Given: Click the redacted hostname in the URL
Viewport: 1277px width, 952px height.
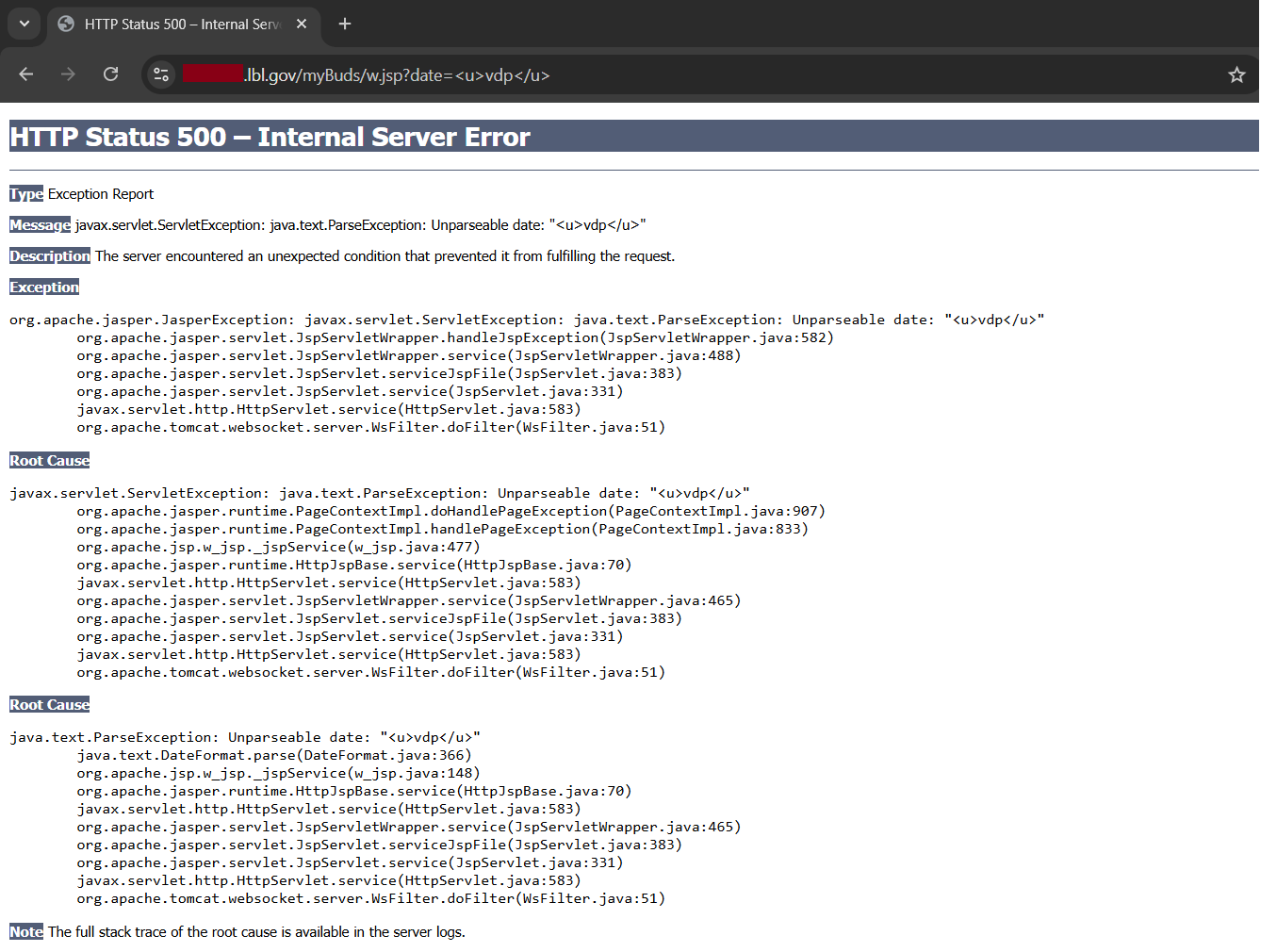Looking at the screenshot, I should pos(213,74).
